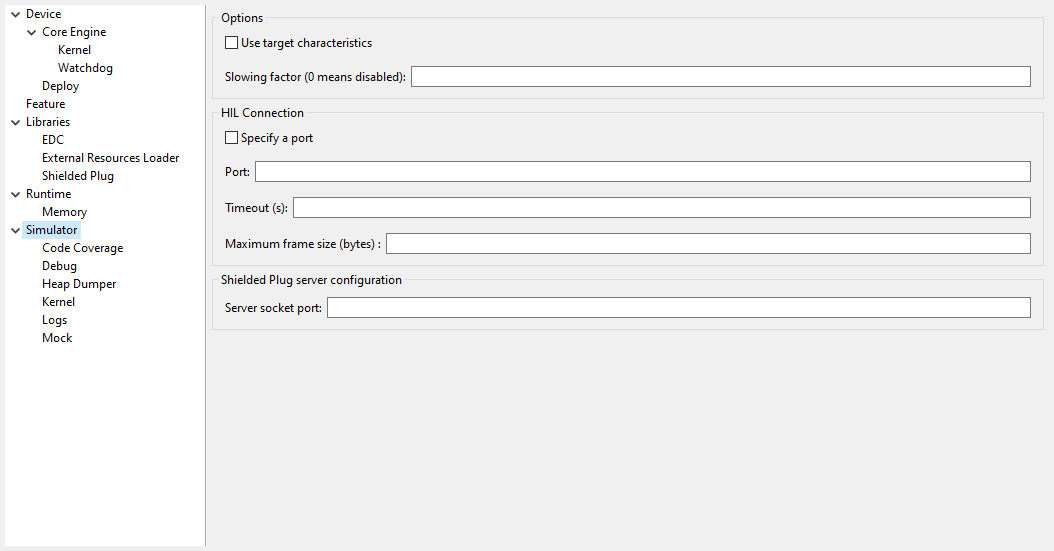This screenshot has width=1054, height=551.
Task: Open External Resources Loader settings
Action: coord(110,158)
